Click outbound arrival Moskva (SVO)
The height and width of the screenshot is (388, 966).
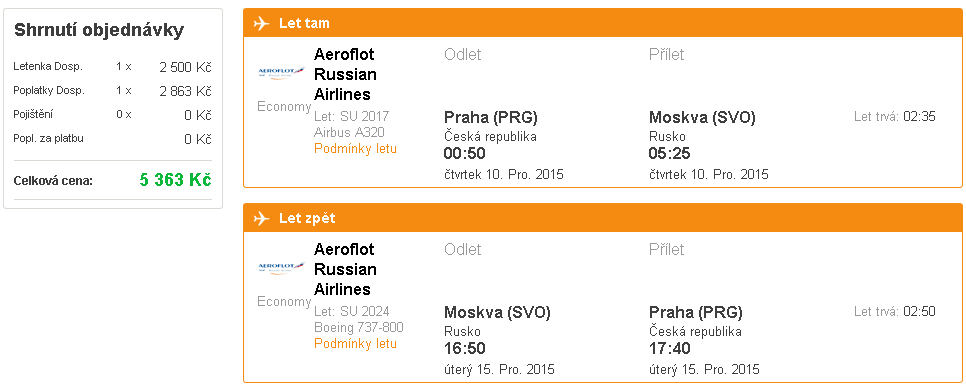pos(702,117)
